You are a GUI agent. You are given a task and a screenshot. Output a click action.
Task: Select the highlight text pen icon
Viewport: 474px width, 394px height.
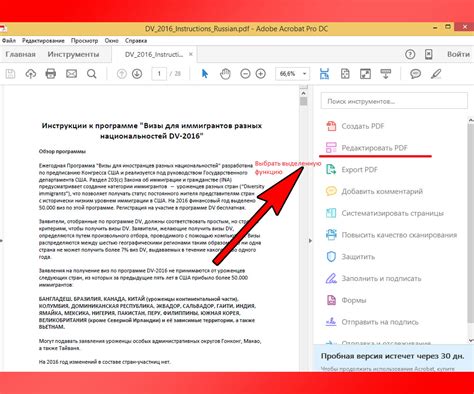point(436,74)
